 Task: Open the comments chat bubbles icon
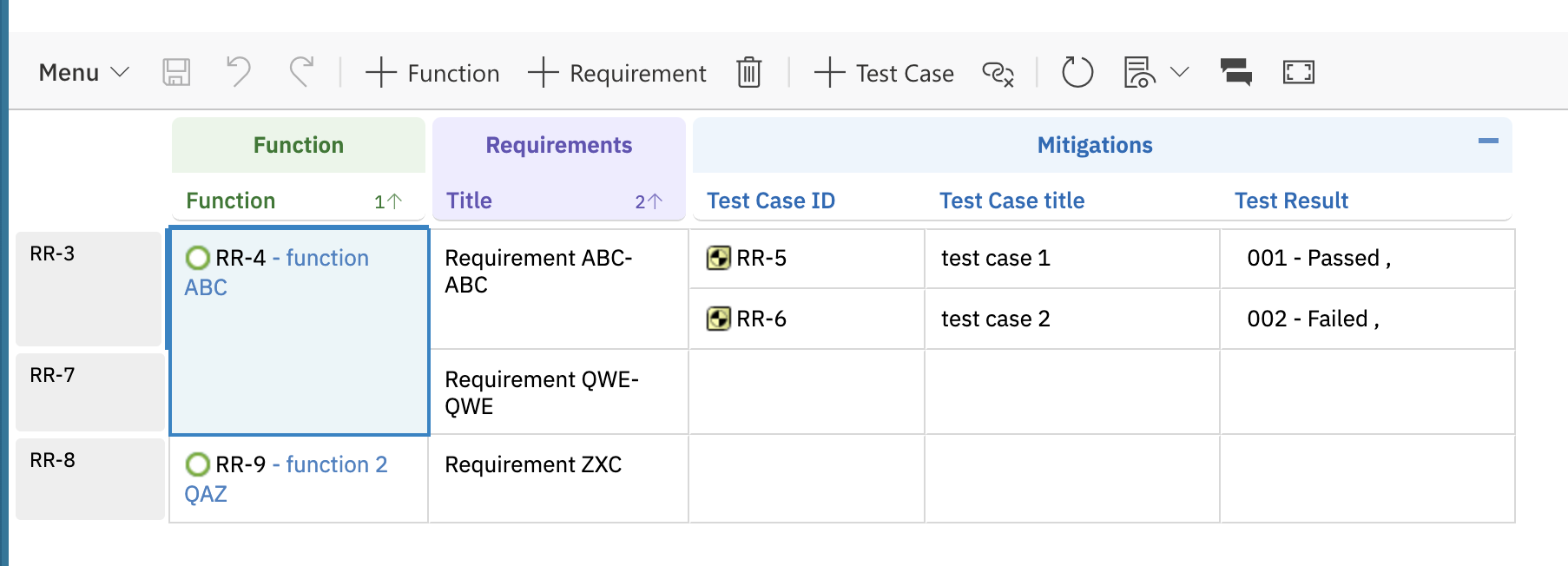[1235, 72]
